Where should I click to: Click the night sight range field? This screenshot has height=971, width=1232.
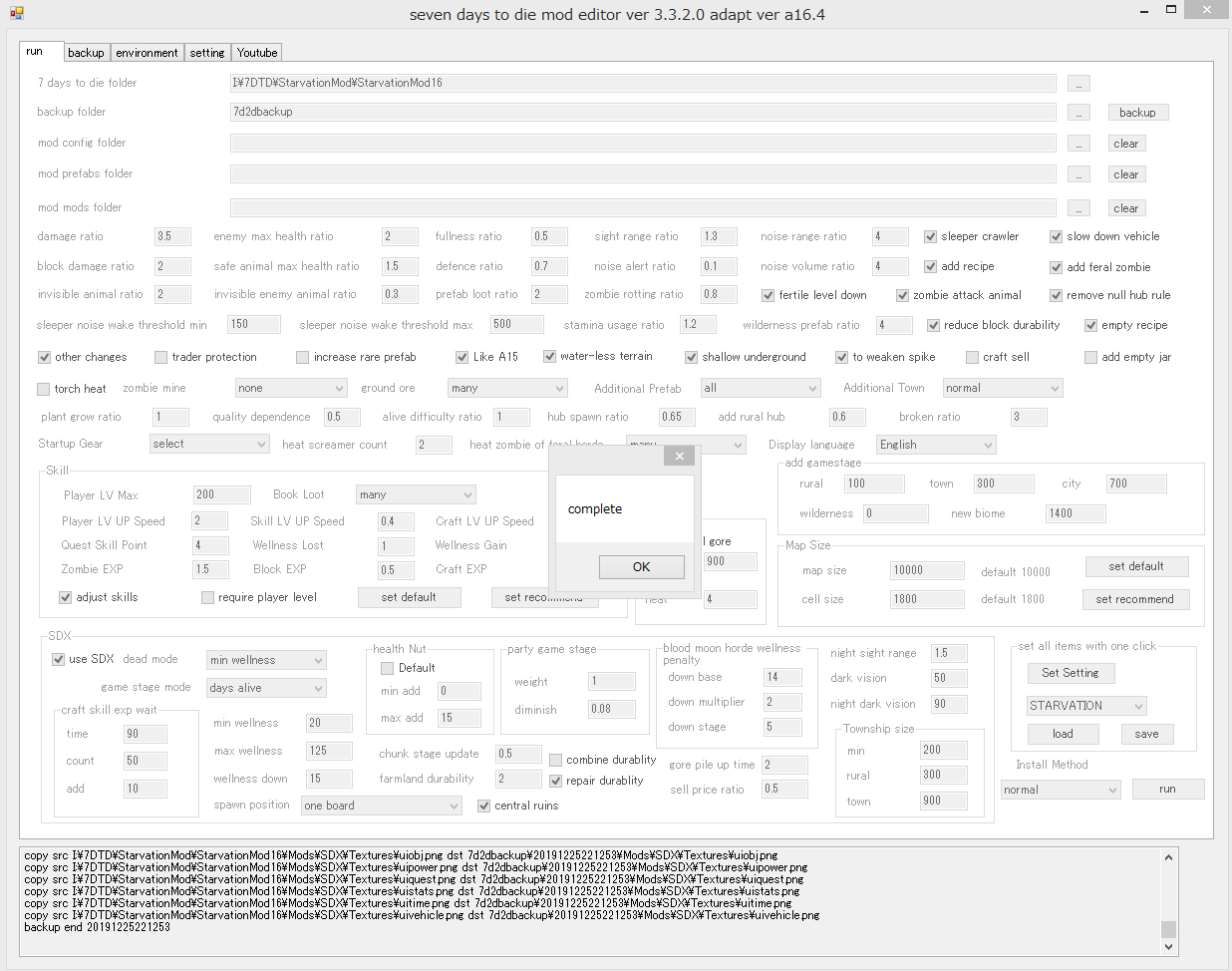tap(949, 653)
